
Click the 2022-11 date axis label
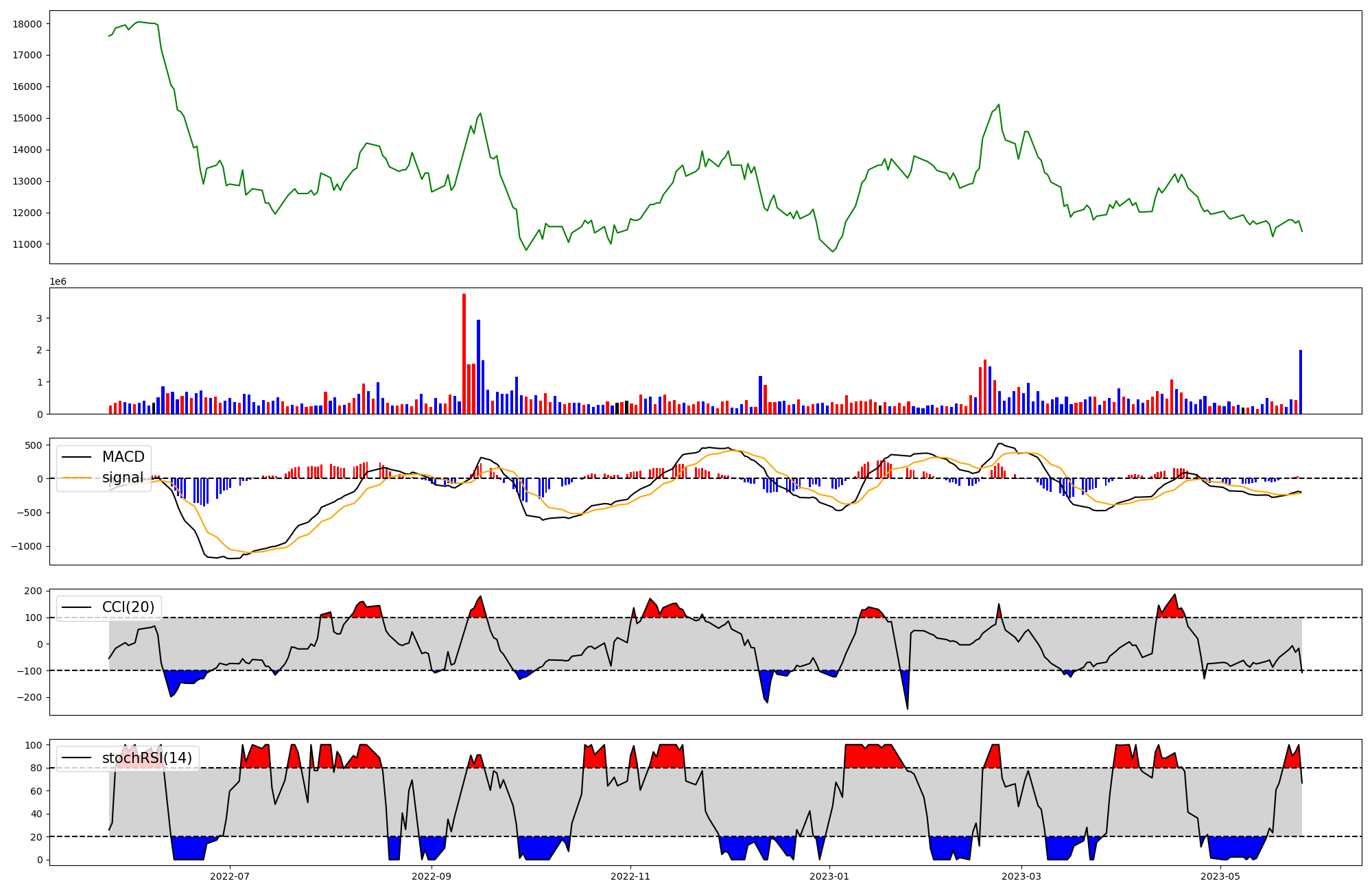click(630, 876)
